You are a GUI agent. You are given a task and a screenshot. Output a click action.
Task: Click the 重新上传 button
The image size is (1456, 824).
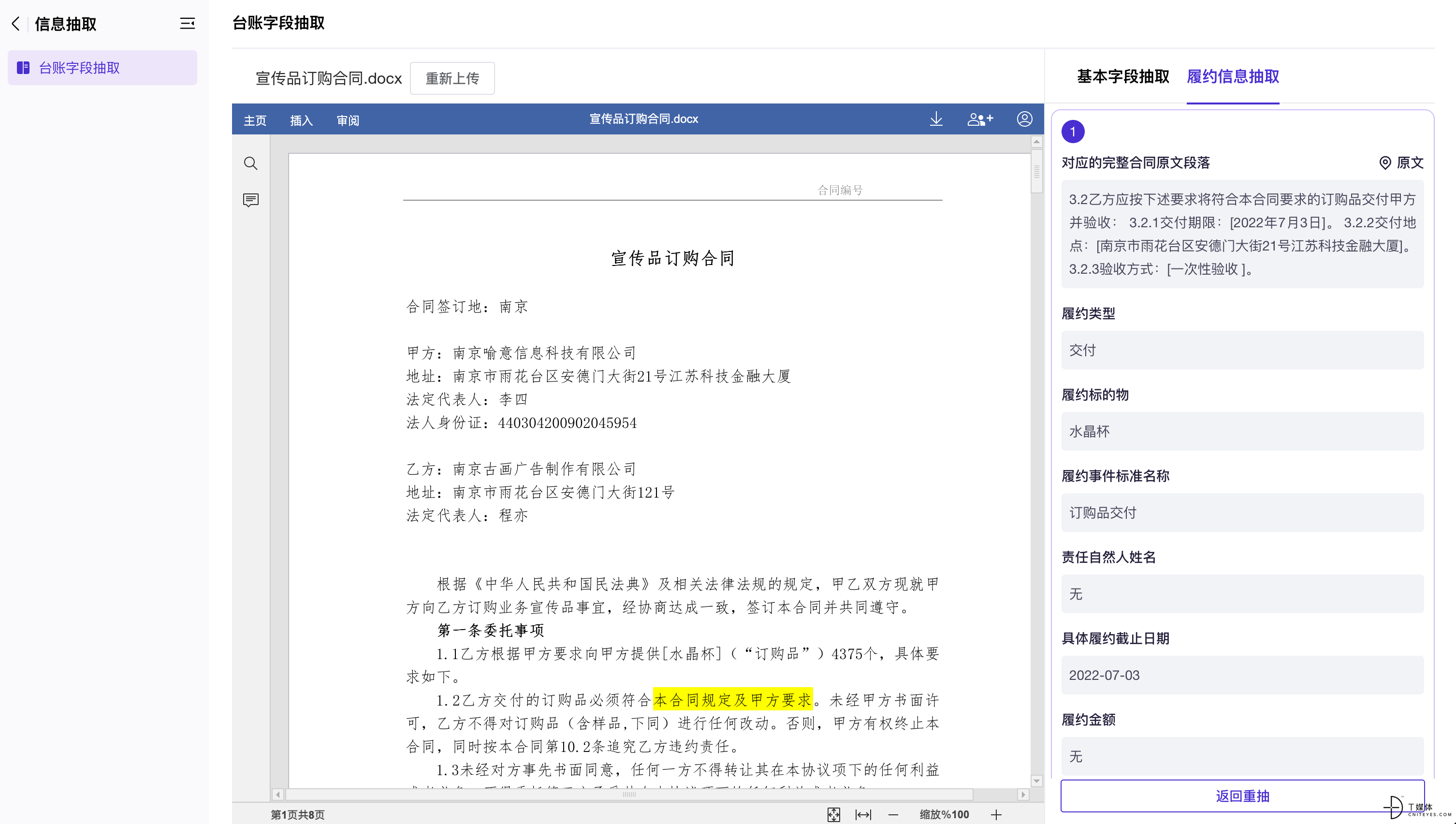(452, 78)
